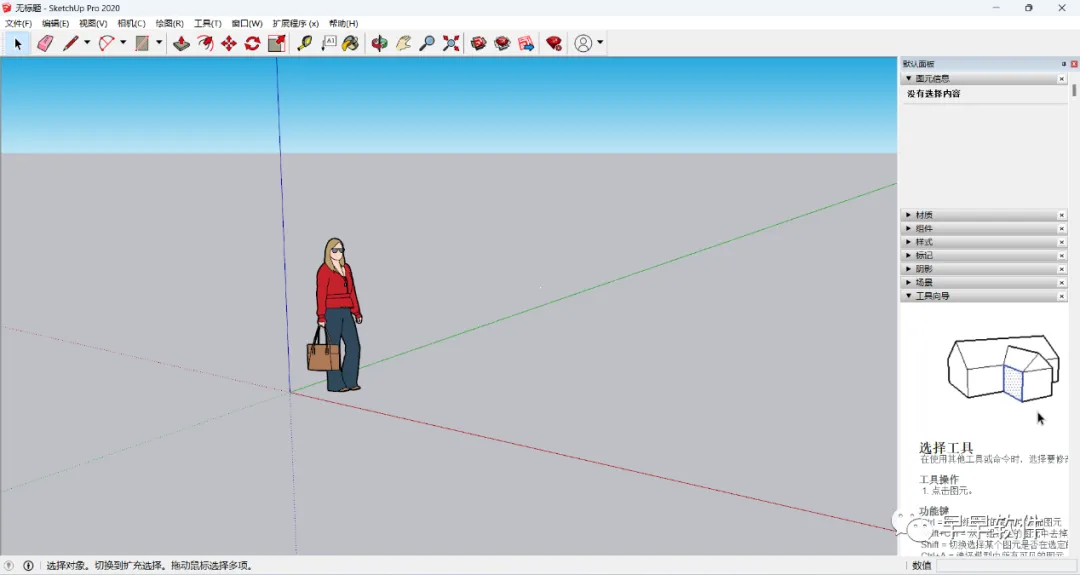Open the 视图(V) menu
1080x575 pixels.
pyautogui.click(x=93, y=23)
